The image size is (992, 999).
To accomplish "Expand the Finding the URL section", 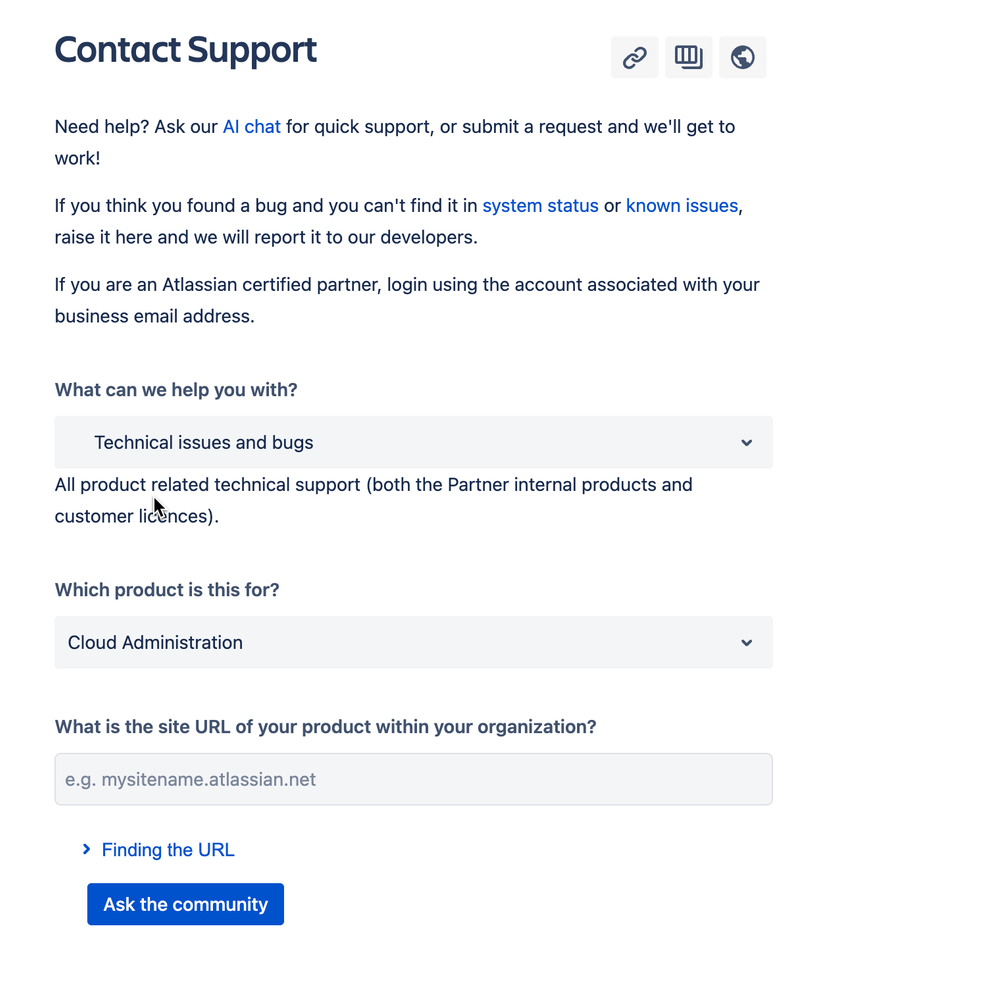I will point(168,850).
